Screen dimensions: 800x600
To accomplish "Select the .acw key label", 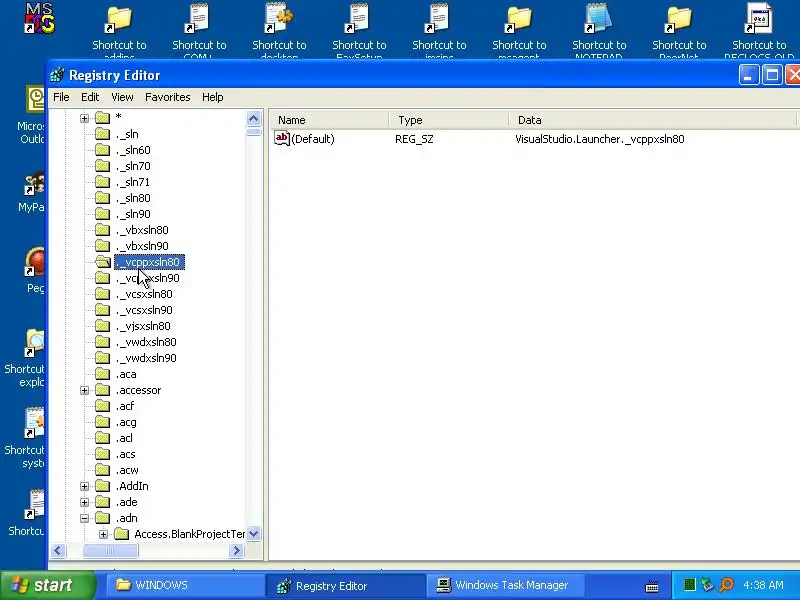I will (x=127, y=470).
